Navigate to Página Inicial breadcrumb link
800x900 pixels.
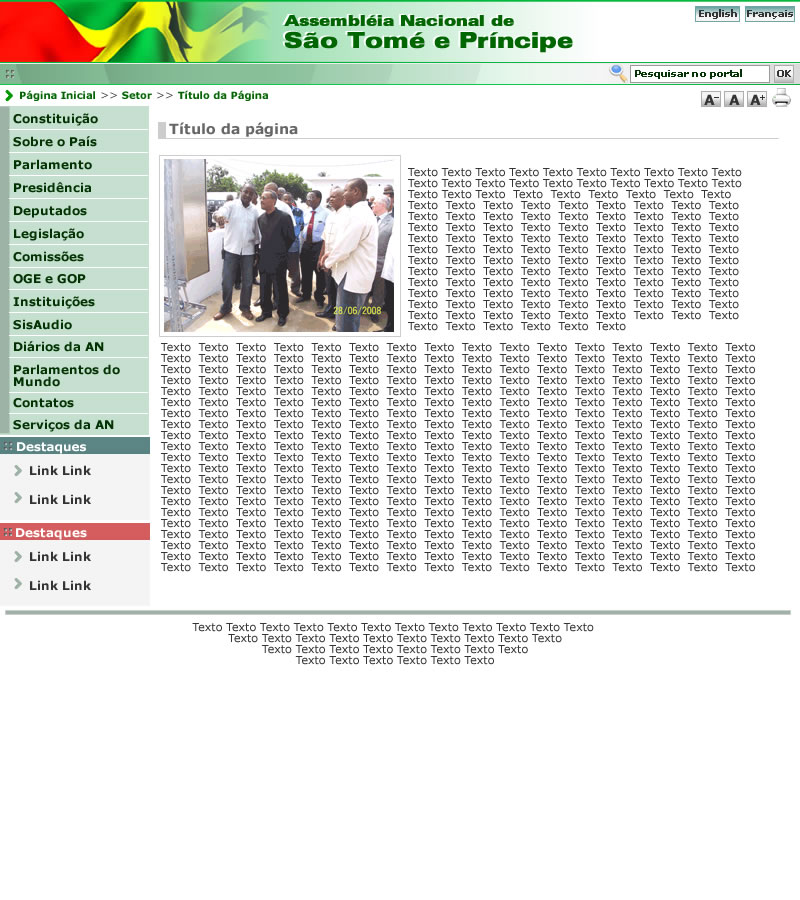[x=57, y=96]
